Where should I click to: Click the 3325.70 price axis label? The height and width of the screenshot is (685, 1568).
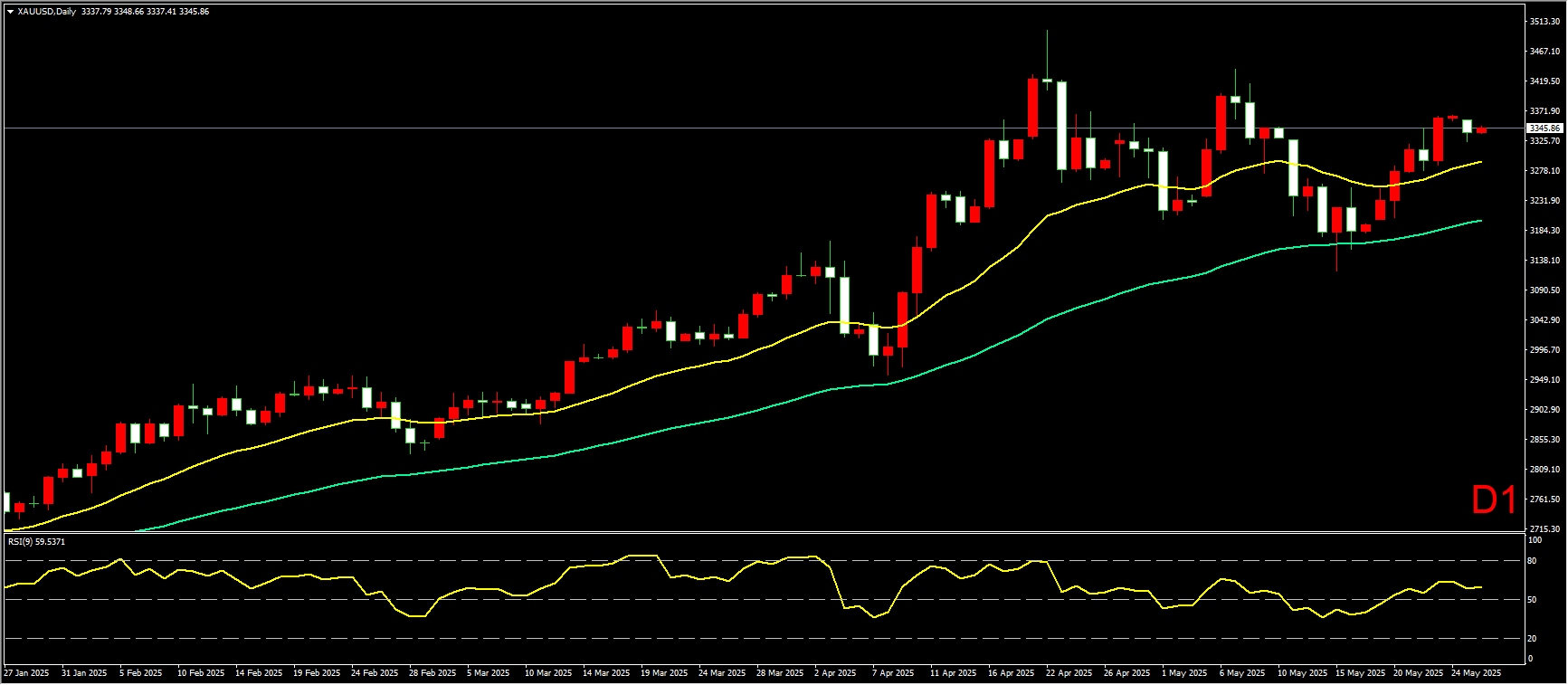pyautogui.click(x=1544, y=141)
